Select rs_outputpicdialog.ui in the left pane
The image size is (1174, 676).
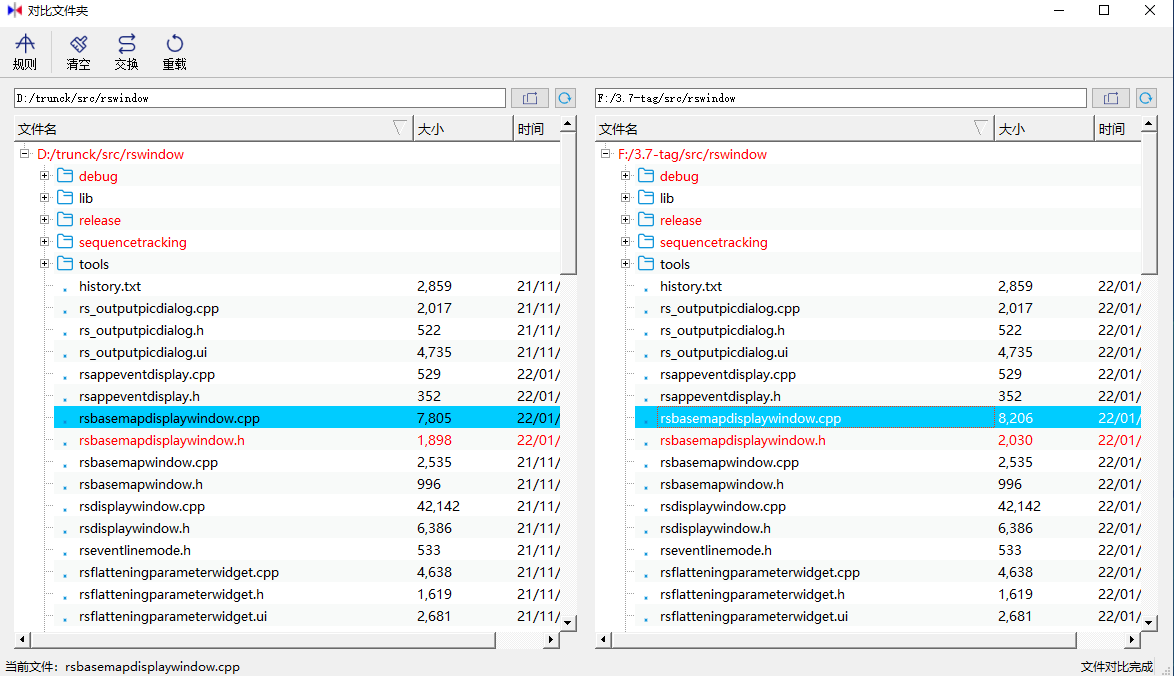[142, 352]
